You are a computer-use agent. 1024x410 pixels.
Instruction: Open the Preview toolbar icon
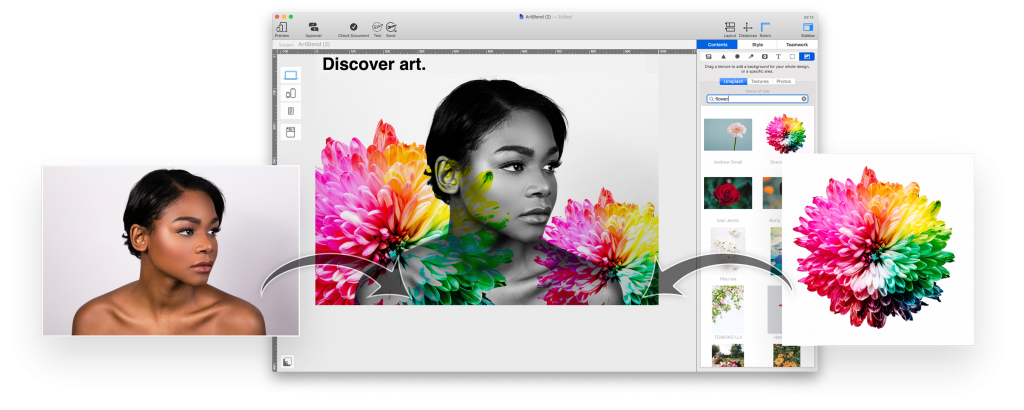[x=281, y=27]
